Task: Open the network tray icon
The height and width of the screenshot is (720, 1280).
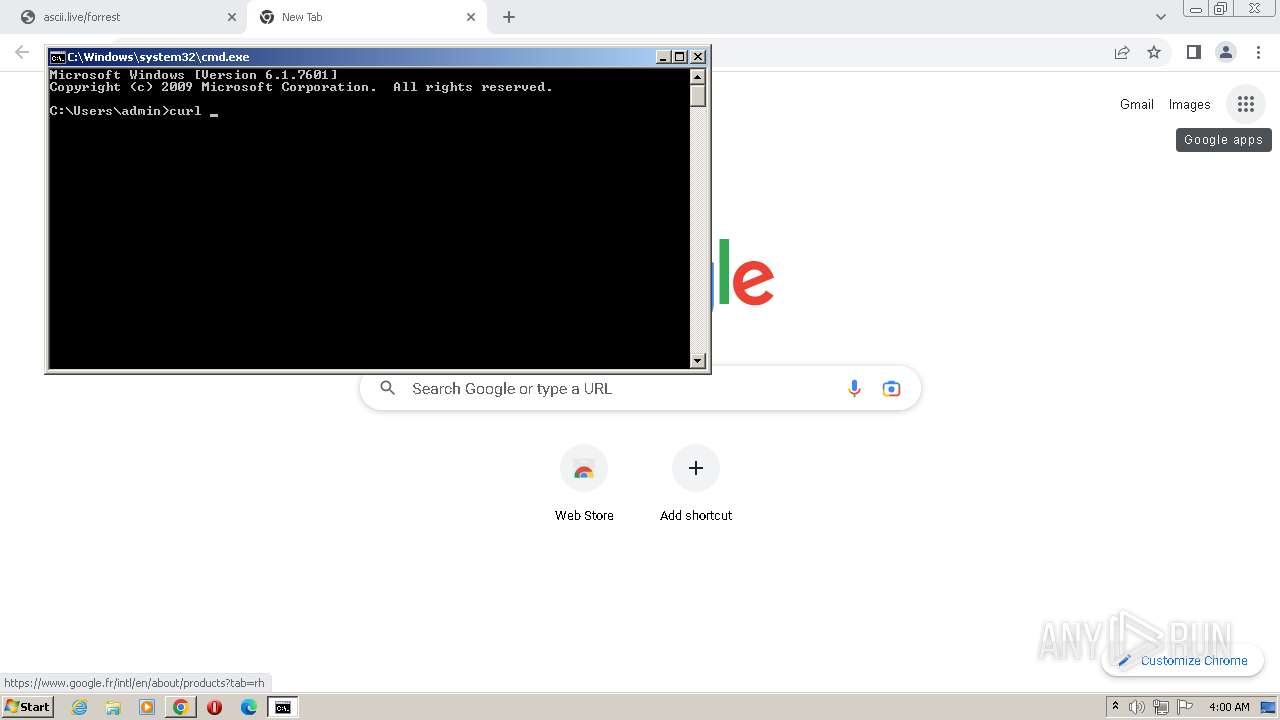Action: click(1160, 707)
